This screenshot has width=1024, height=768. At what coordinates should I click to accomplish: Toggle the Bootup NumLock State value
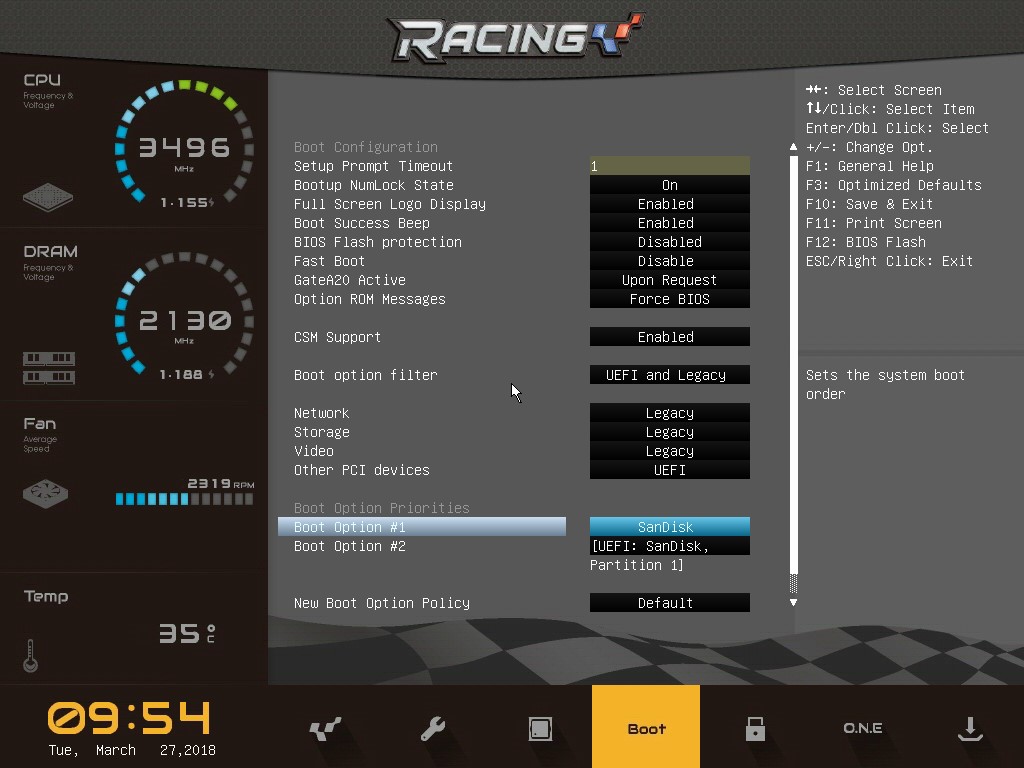tap(669, 185)
